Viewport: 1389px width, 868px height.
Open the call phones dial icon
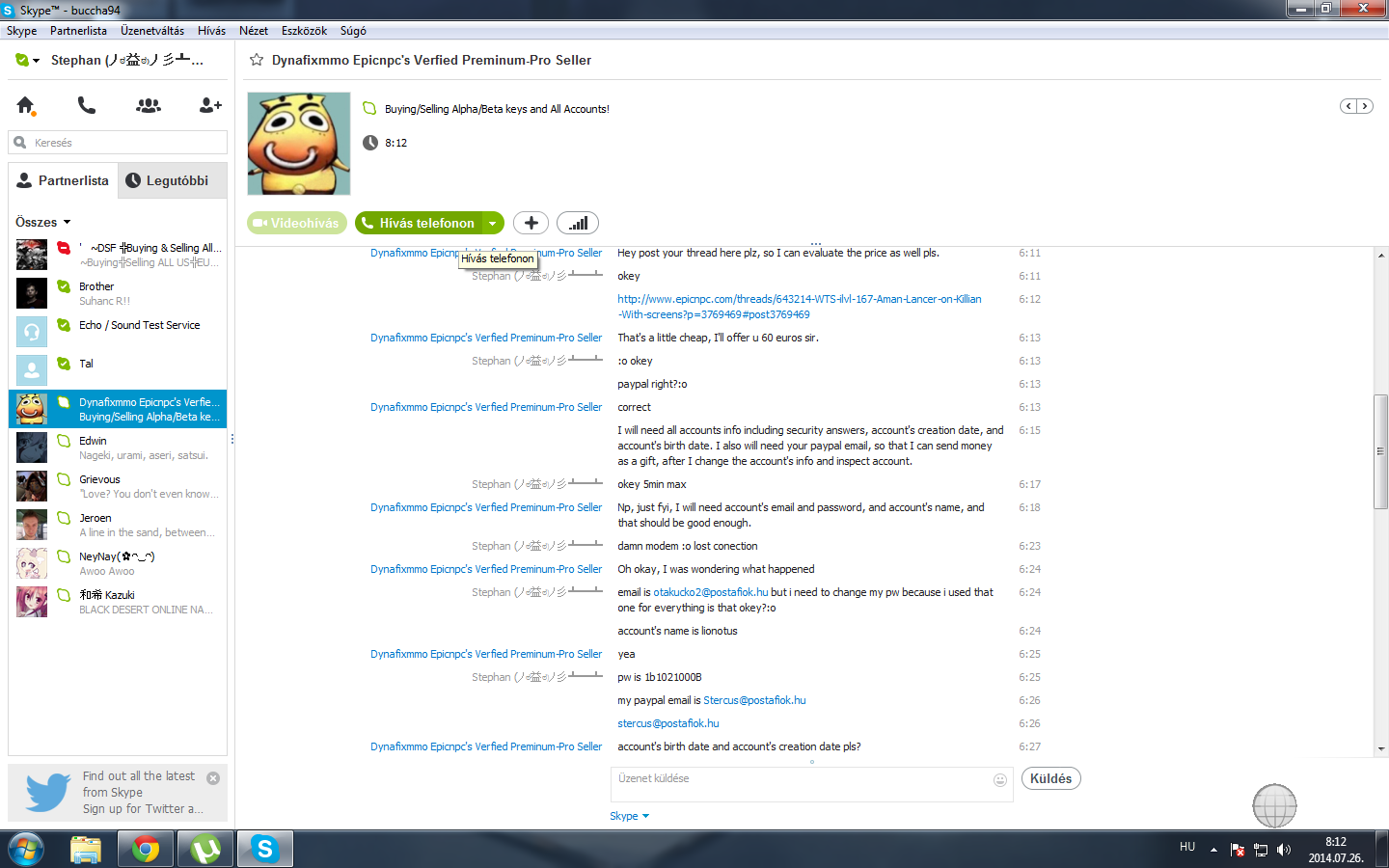(x=87, y=105)
